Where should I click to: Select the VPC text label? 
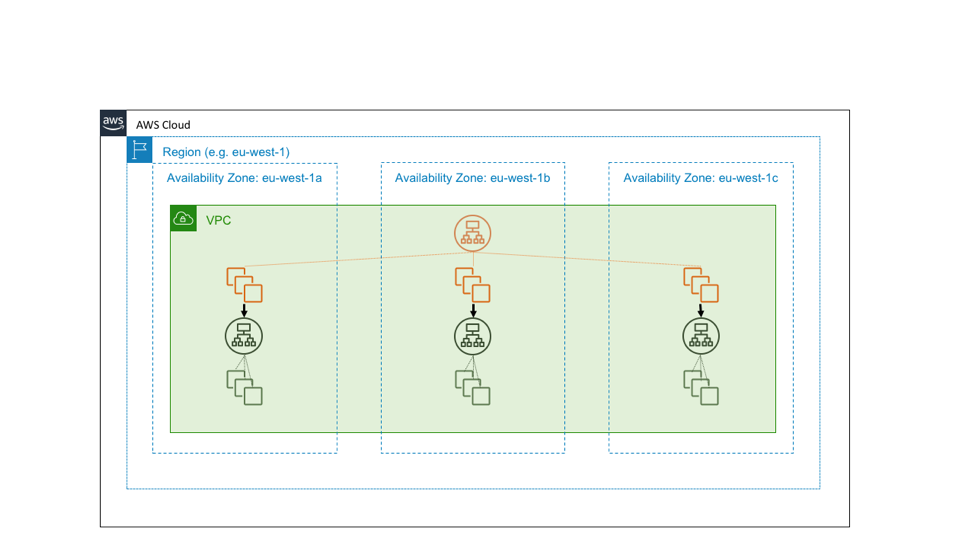click(x=218, y=220)
